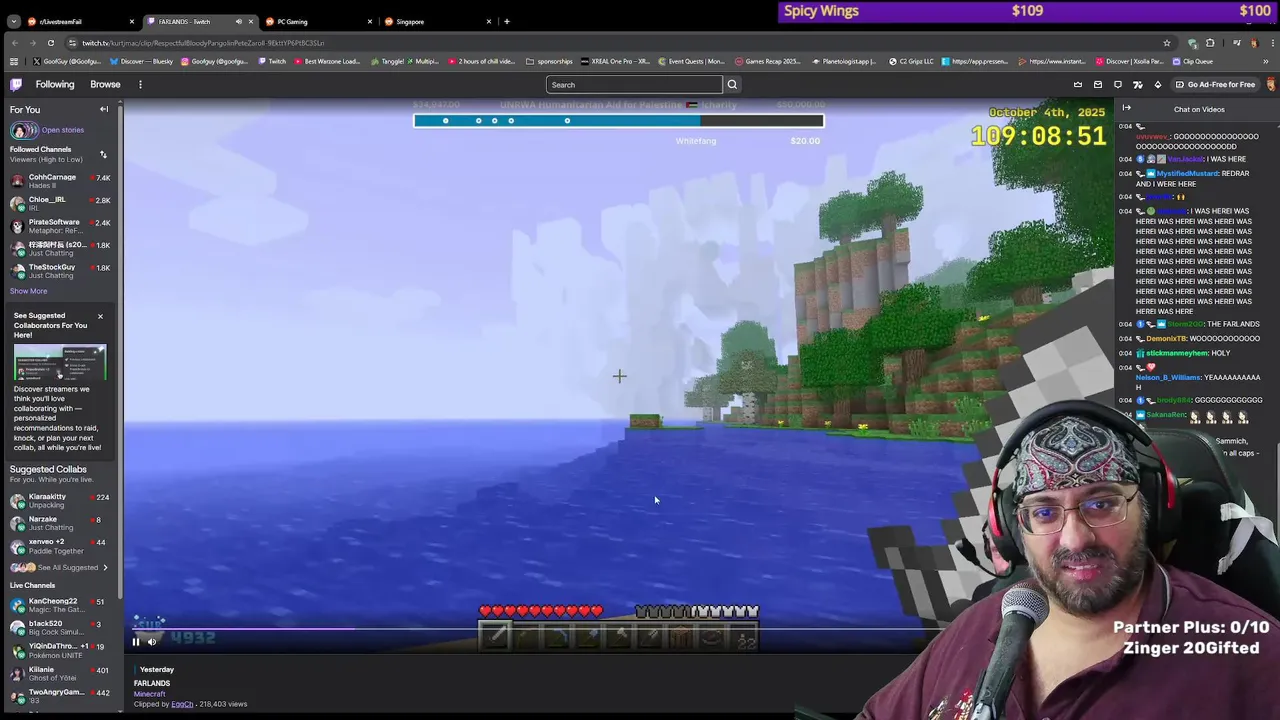The image size is (1280, 720).
Task: Open the browser extensions puzzle icon
Action: coord(1210,43)
